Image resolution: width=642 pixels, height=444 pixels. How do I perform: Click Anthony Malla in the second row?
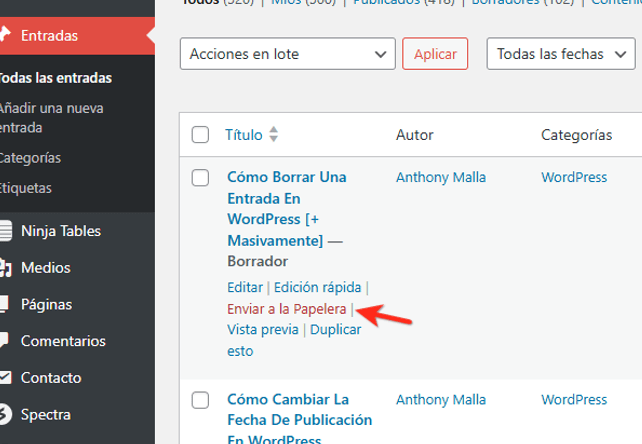[x=441, y=400]
